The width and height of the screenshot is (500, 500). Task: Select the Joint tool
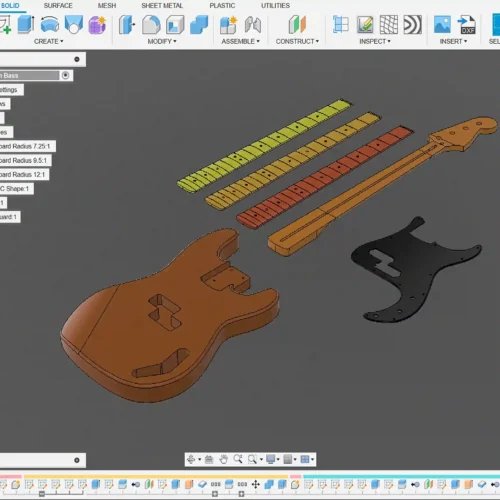pyautogui.click(x=253, y=24)
